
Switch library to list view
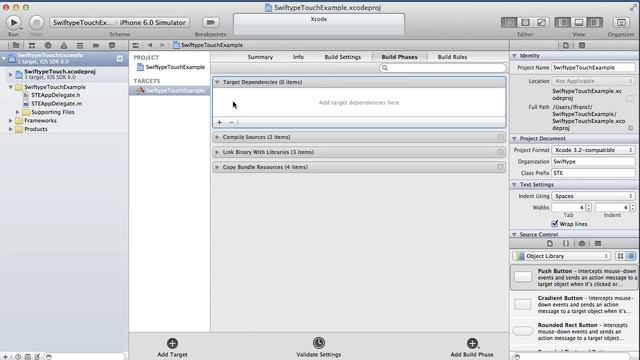[631, 256]
